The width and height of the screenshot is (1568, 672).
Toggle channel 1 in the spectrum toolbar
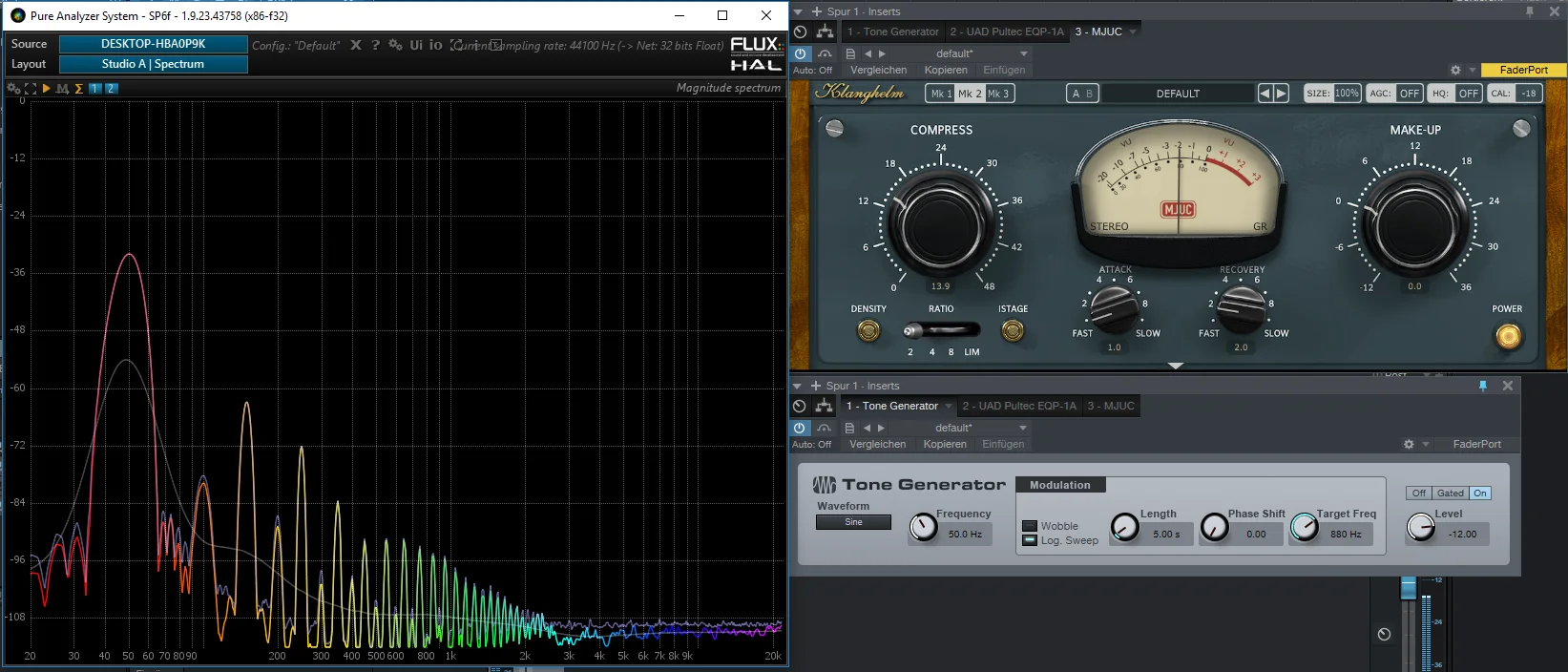[x=94, y=88]
